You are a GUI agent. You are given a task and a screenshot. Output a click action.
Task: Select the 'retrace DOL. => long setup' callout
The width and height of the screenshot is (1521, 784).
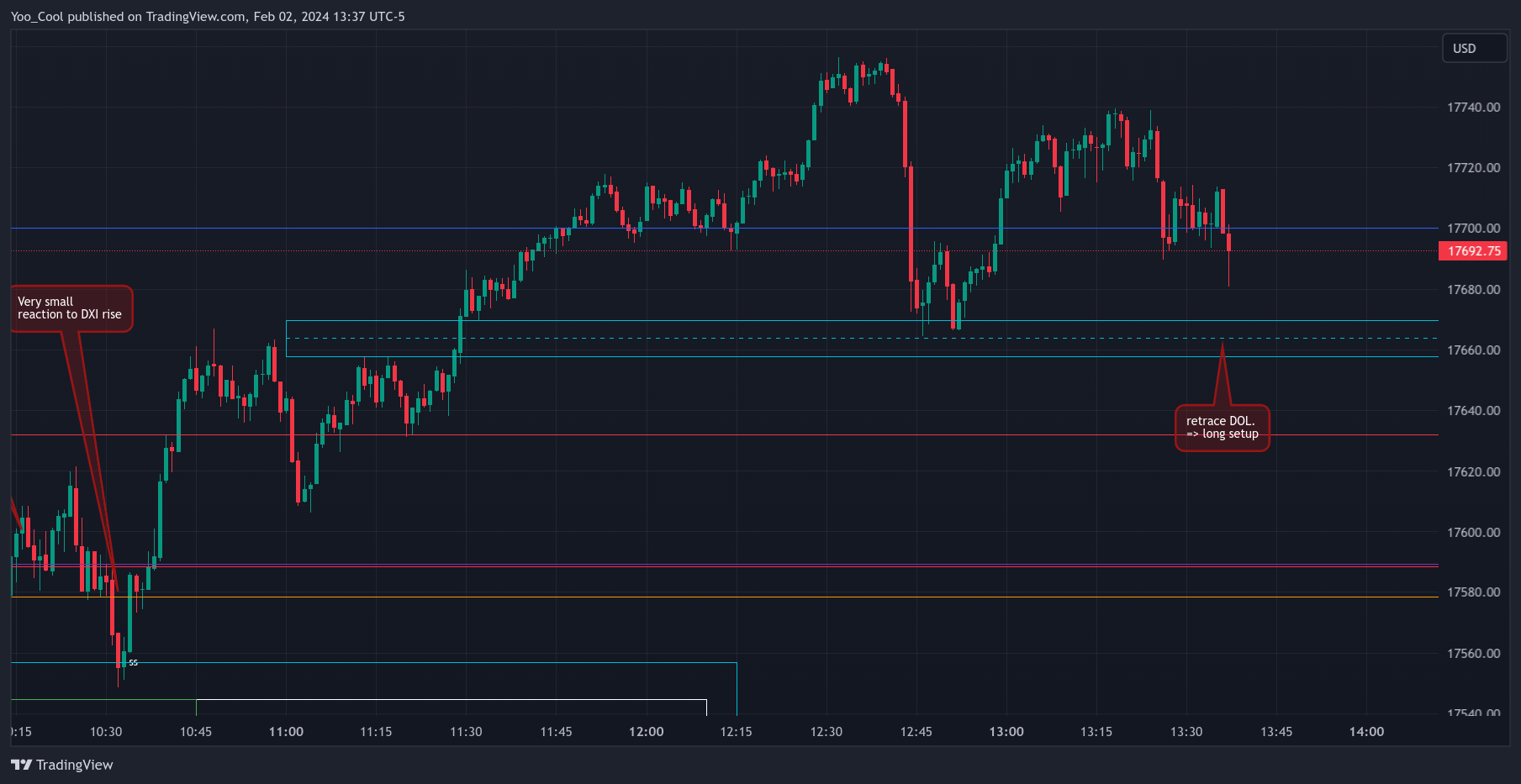coord(1222,428)
